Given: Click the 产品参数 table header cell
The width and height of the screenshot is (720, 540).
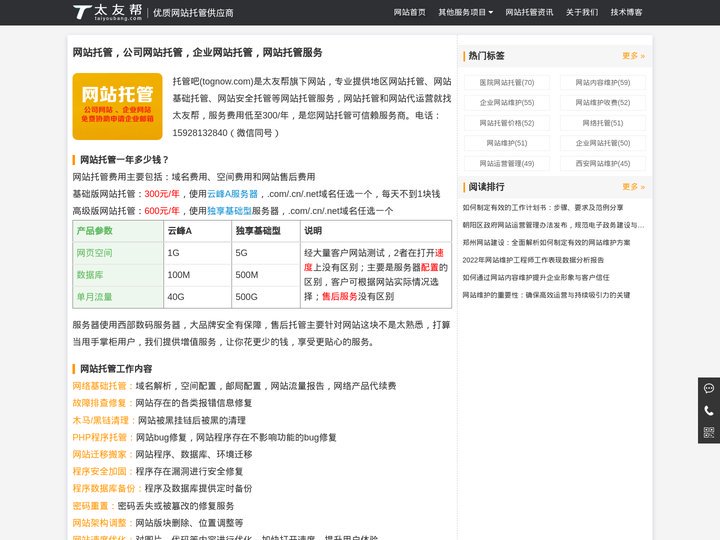Looking at the screenshot, I should coord(118,231).
